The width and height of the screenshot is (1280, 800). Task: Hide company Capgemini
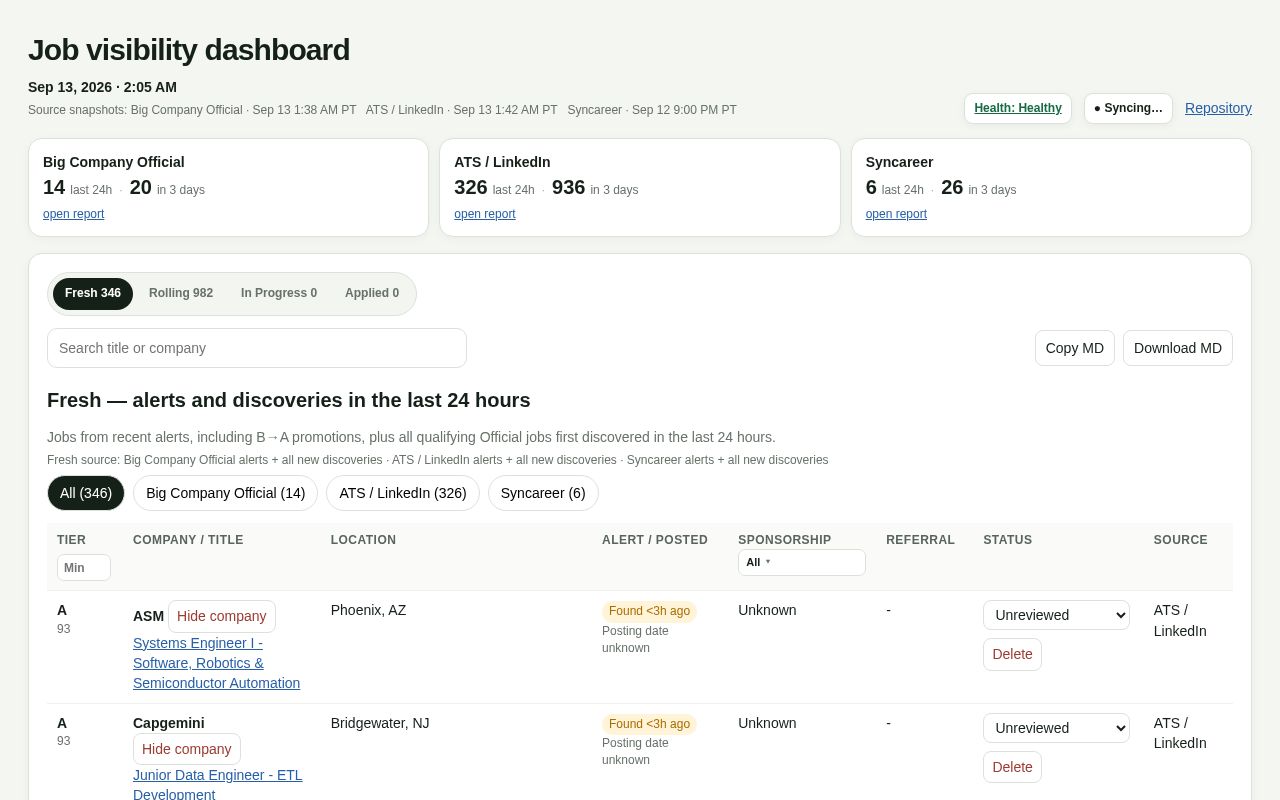(x=187, y=749)
